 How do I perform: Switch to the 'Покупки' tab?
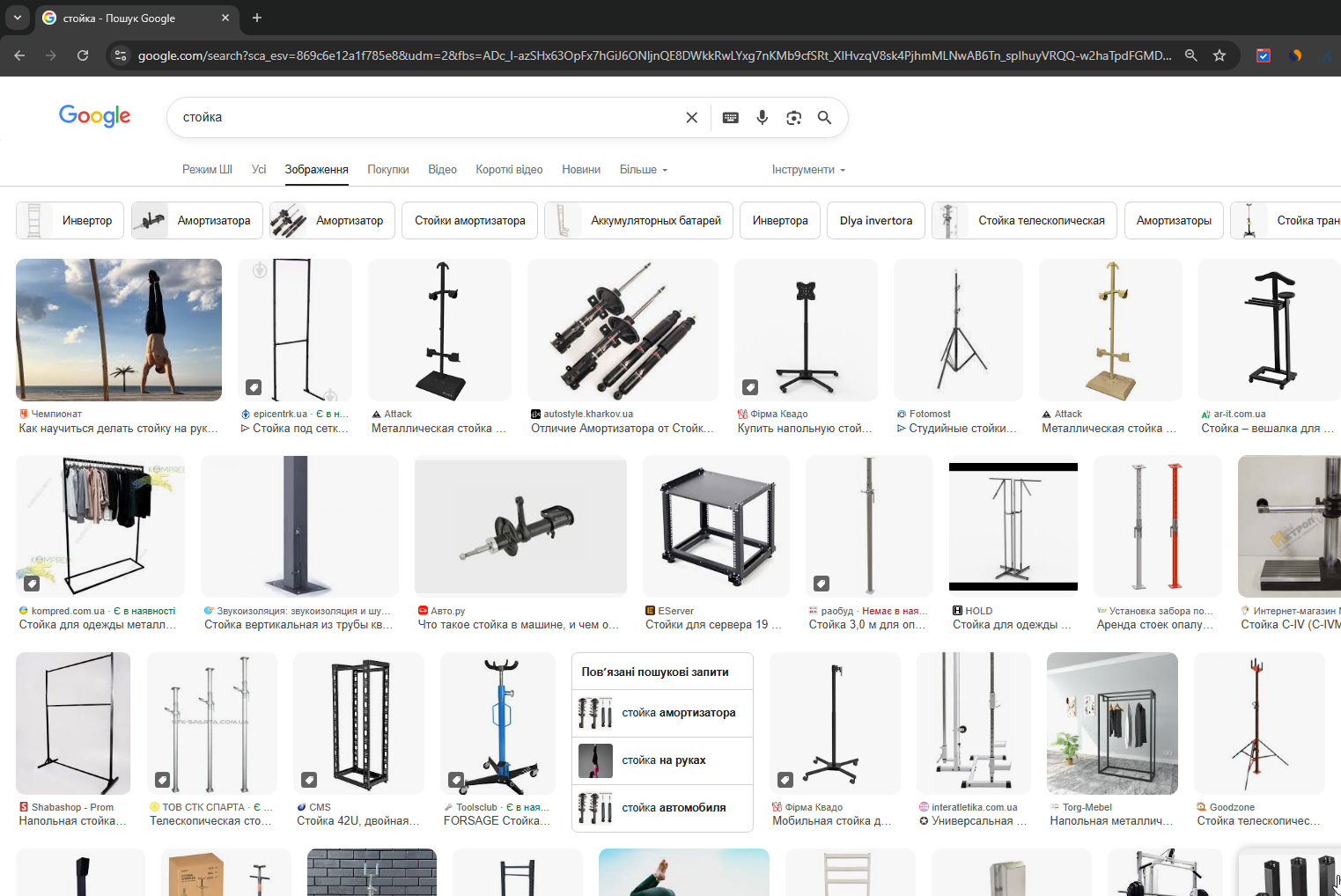click(388, 170)
